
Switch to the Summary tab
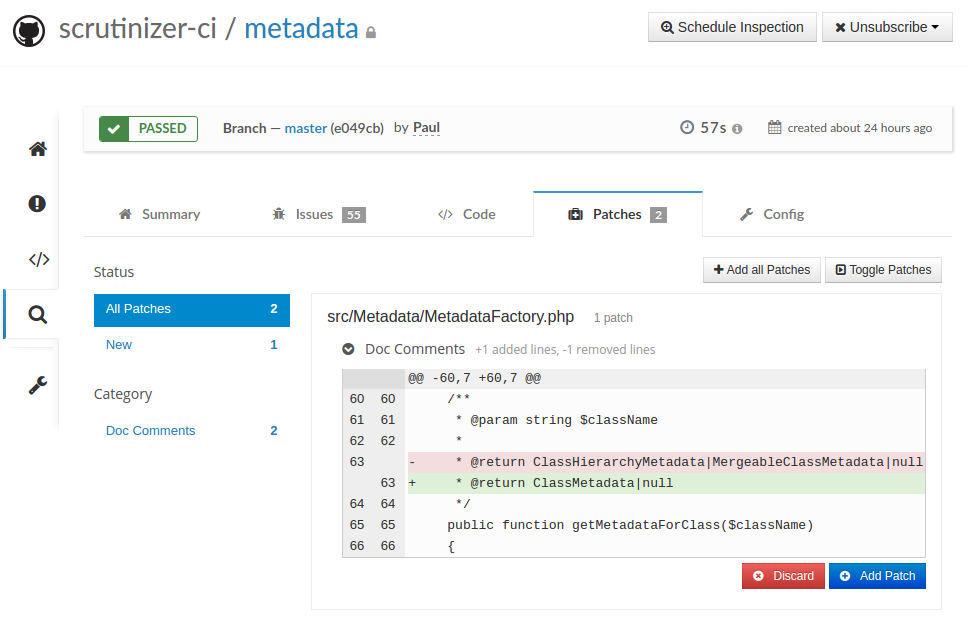160,215
